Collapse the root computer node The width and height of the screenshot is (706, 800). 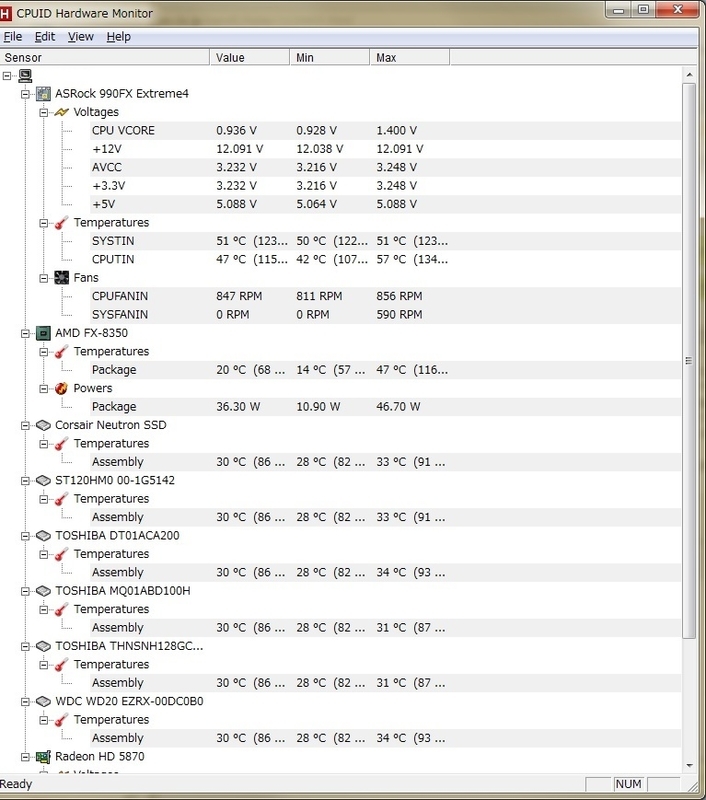click(x=7, y=76)
